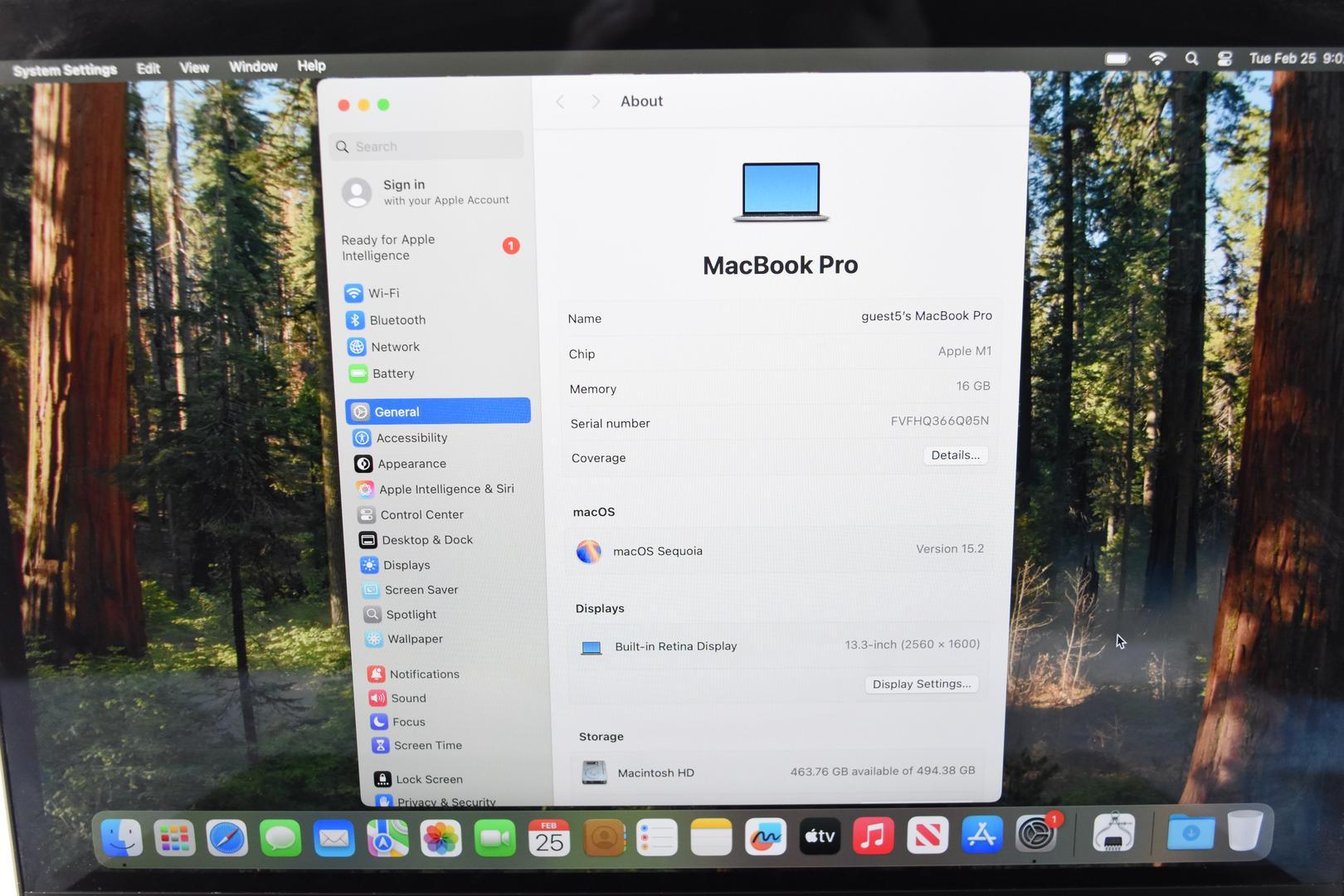Viewport: 1344px width, 896px height.
Task: Open Music from the Dock
Action: (x=874, y=835)
